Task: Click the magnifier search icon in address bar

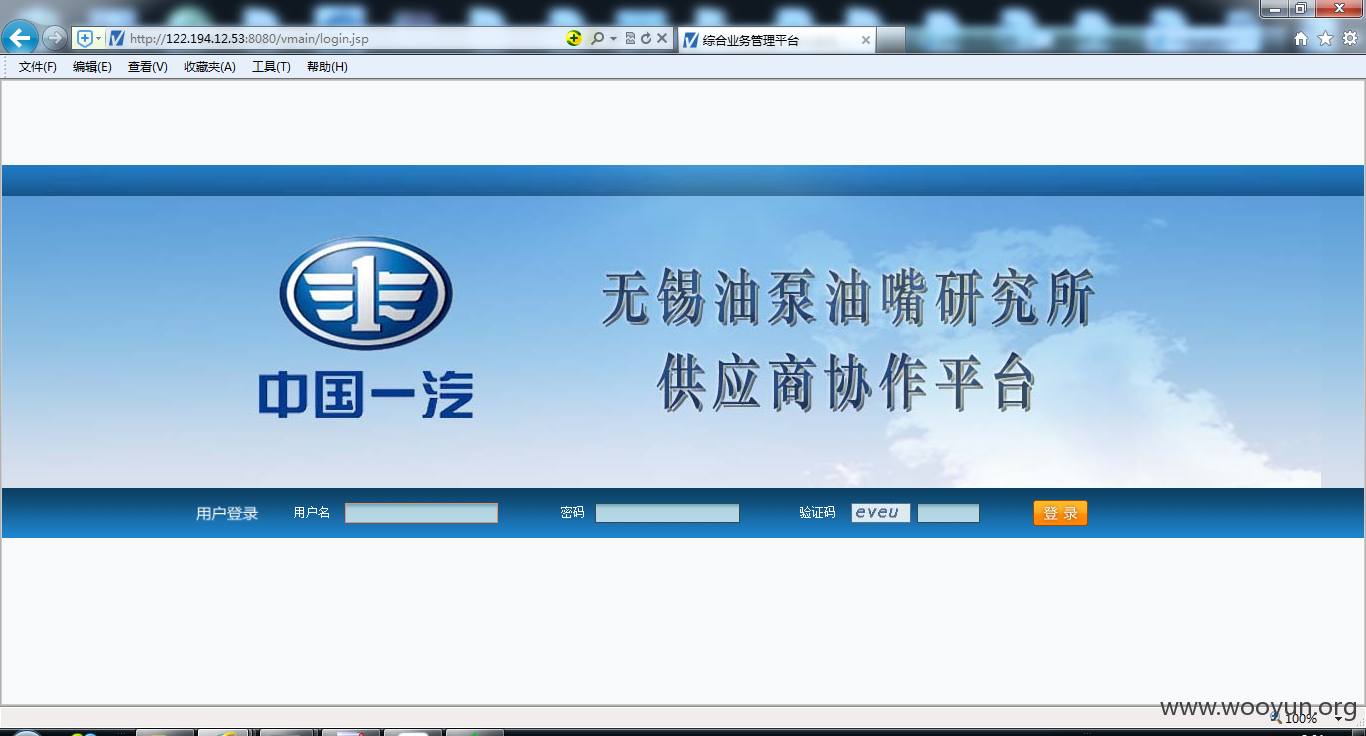Action: (597, 38)
